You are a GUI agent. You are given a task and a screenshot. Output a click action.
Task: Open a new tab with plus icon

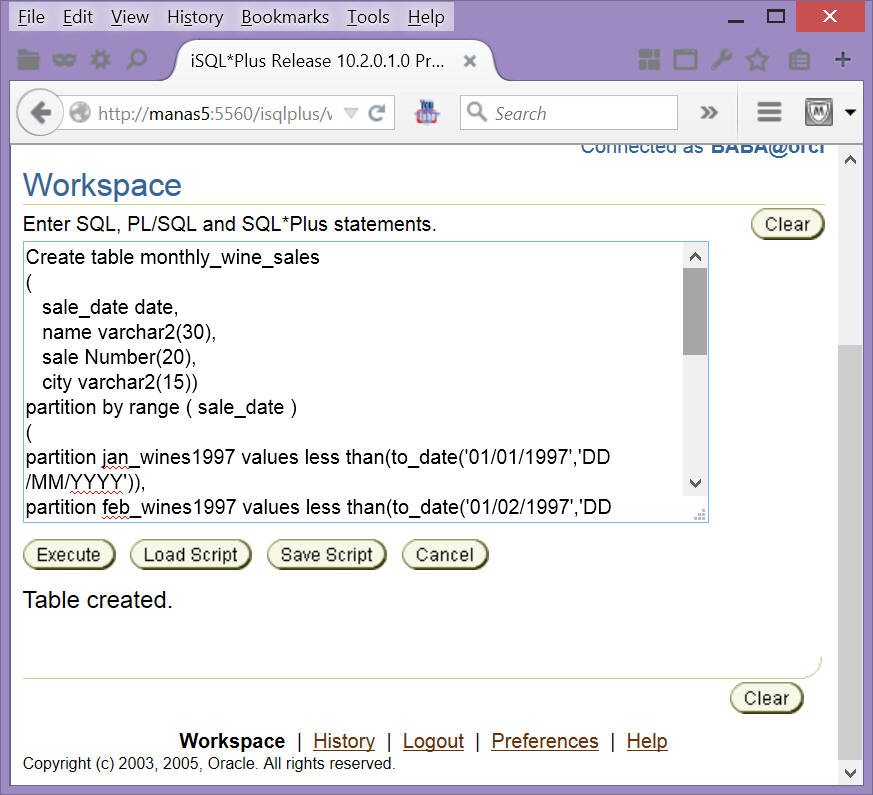(x=843, y=59)
